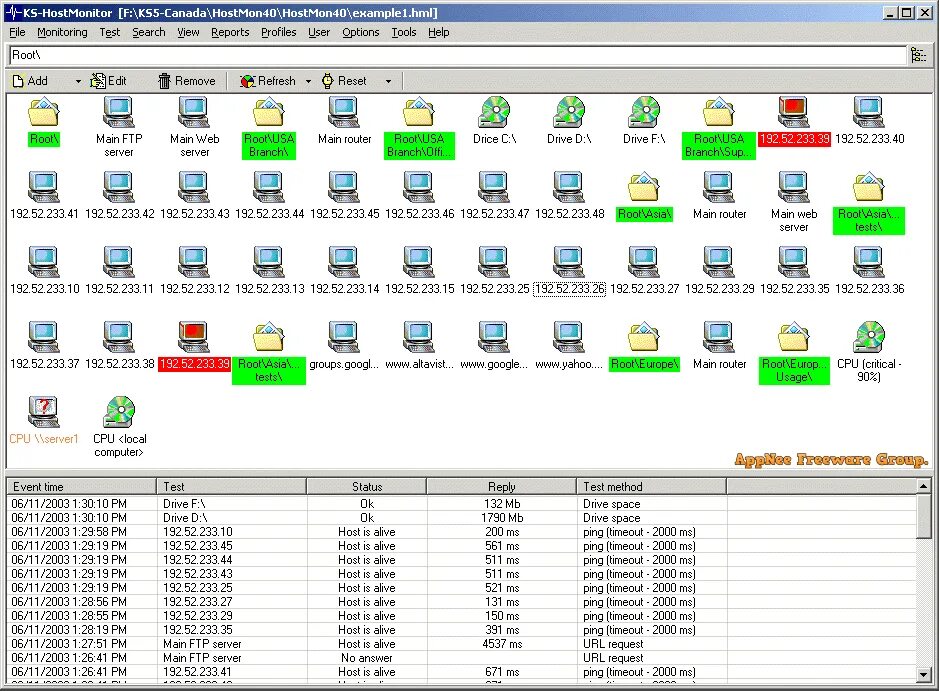Image resolution: width=939 pixels, height=691 pixels.
Task: Select the 192.52.233.38 computer icon
Action: tap(119, 338)
